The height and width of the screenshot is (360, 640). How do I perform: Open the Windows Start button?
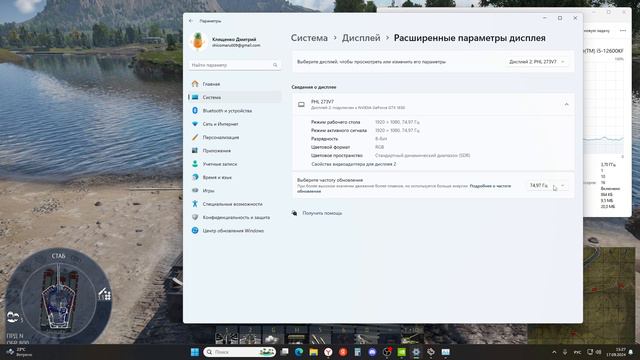pos(195,352)
